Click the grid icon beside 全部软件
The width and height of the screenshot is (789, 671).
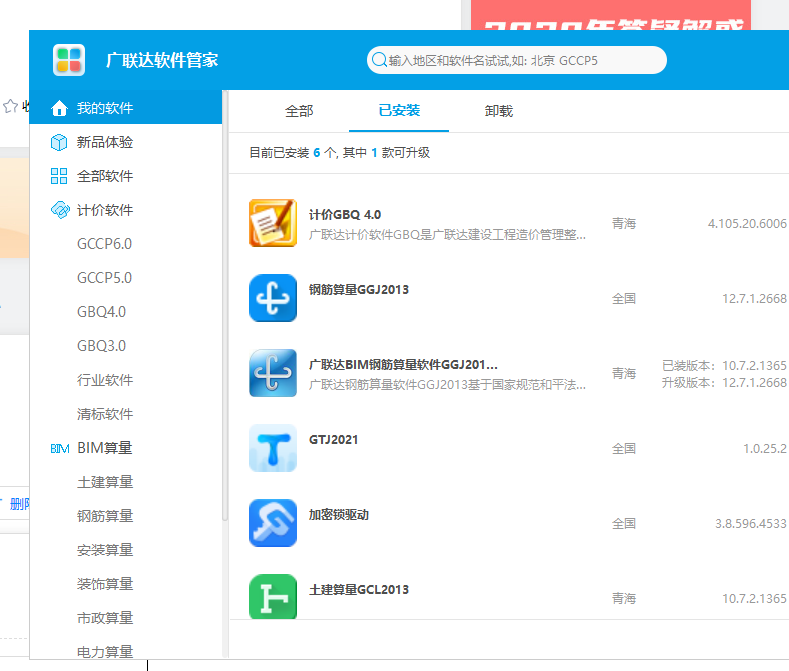coord(59,176)
